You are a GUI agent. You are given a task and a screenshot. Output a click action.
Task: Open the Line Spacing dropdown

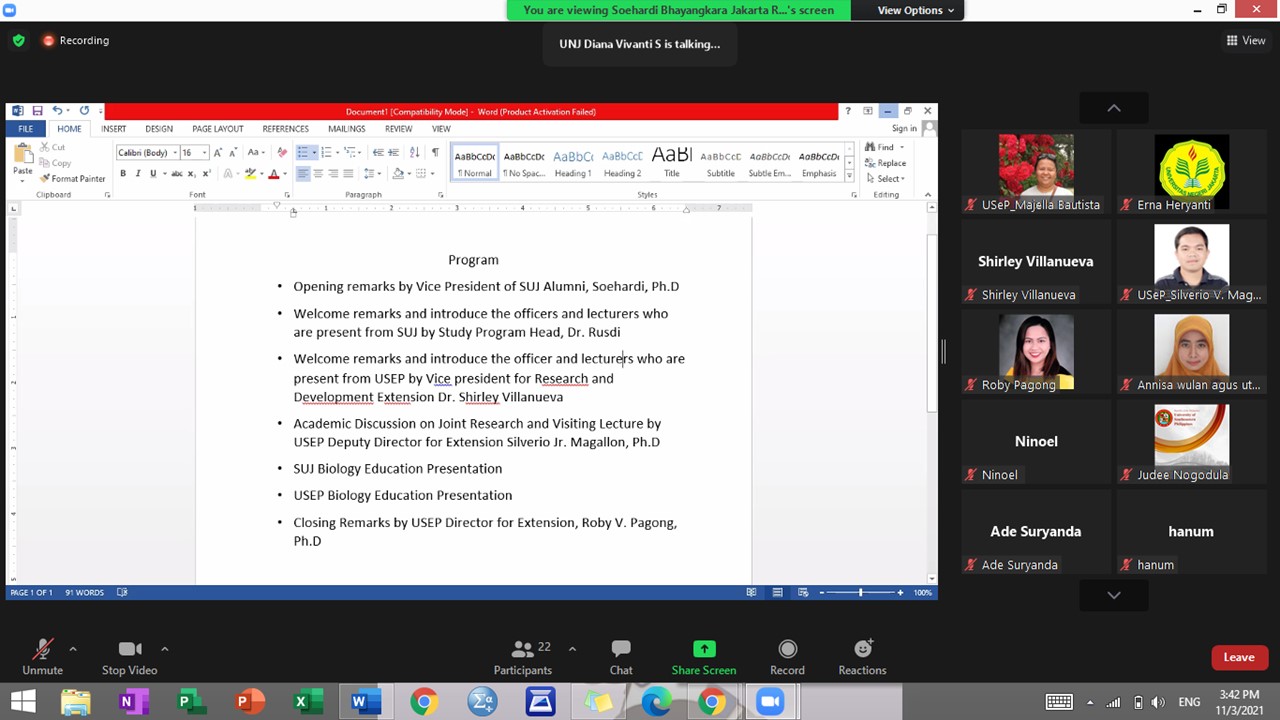pos(370,174)
